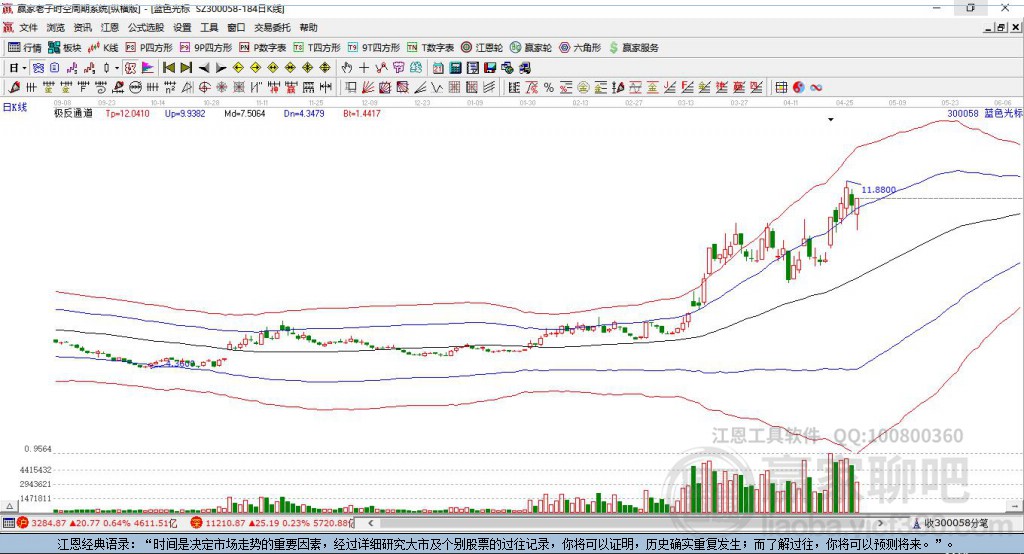Click the black right arrow icon
The image size is (1024, 554).
pos(221,68)
